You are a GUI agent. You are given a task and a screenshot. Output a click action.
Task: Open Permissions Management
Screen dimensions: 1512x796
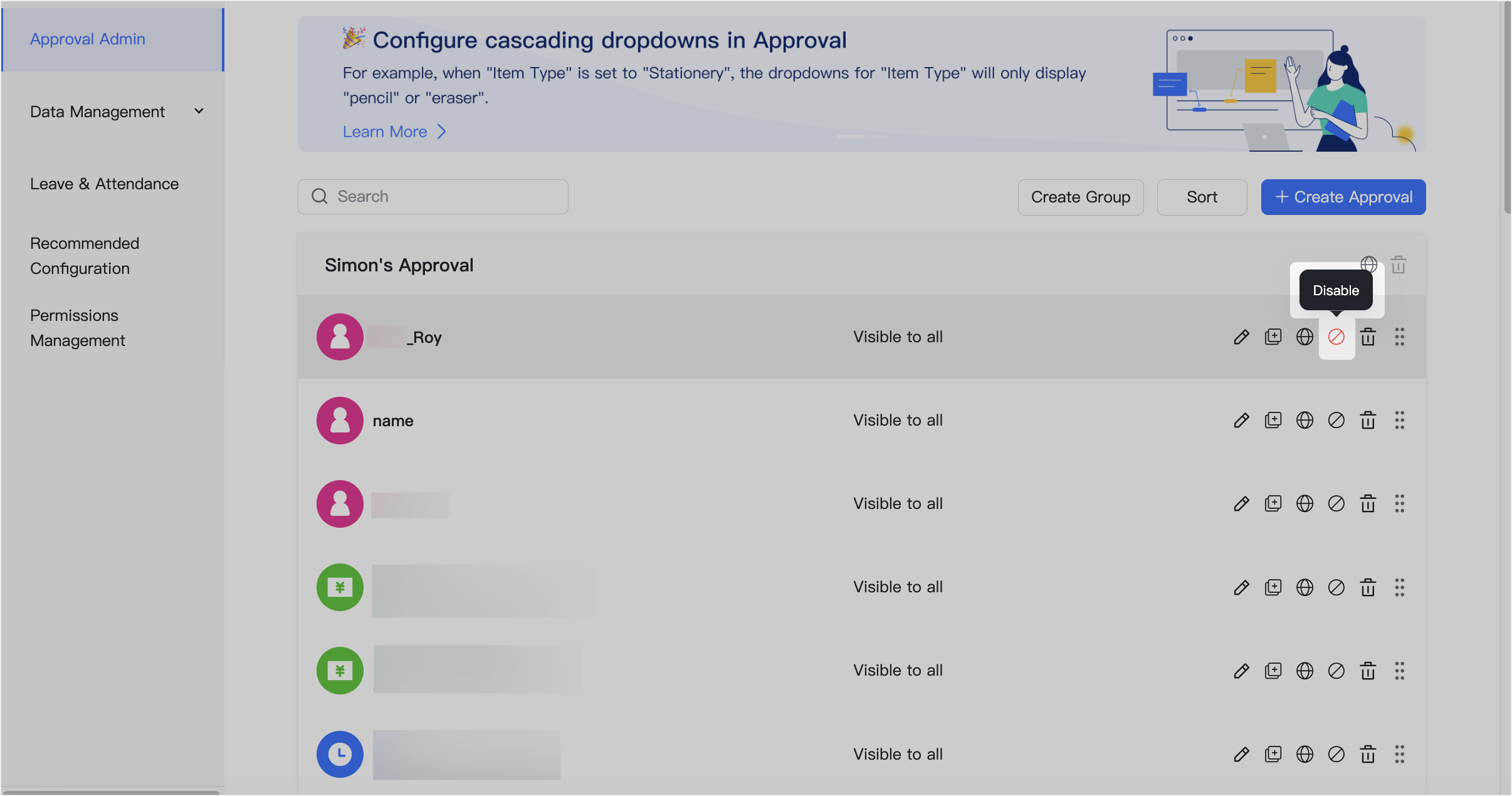78,327
